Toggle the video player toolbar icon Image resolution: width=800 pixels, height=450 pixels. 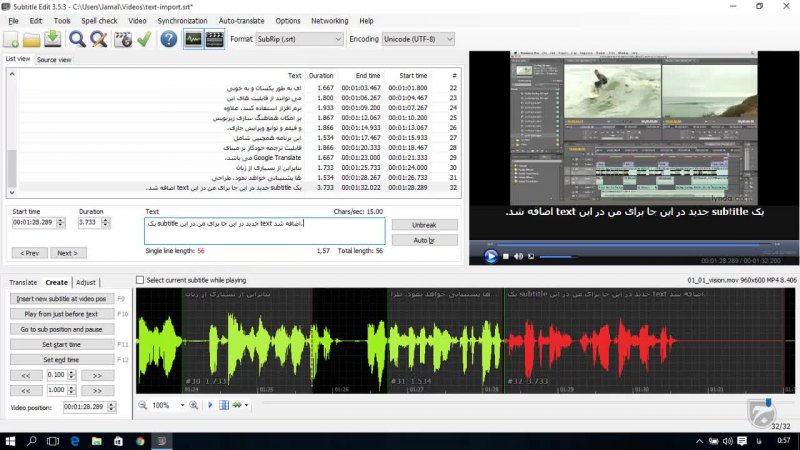[215, 39]
